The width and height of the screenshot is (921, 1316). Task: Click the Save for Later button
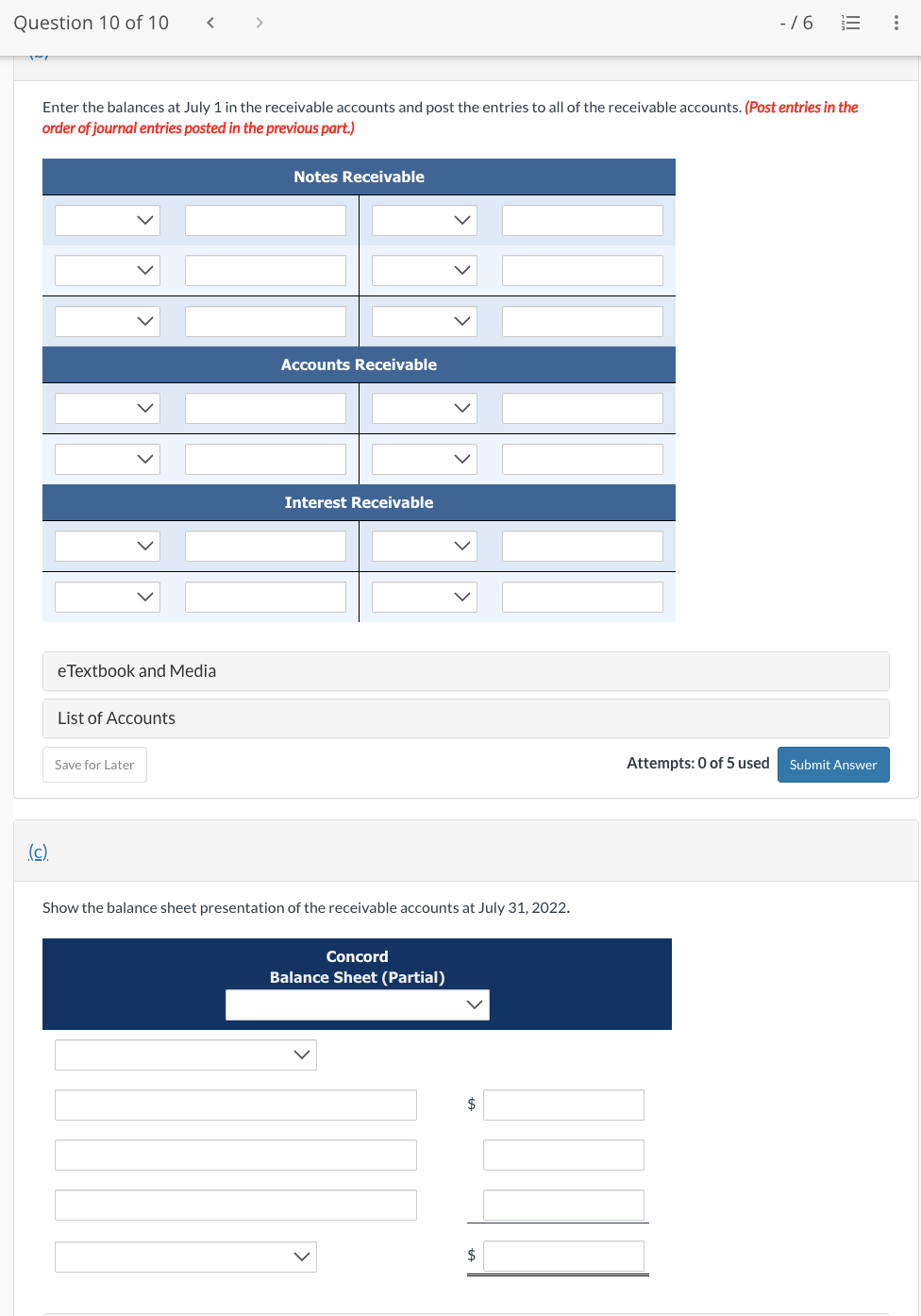point(94,765)
